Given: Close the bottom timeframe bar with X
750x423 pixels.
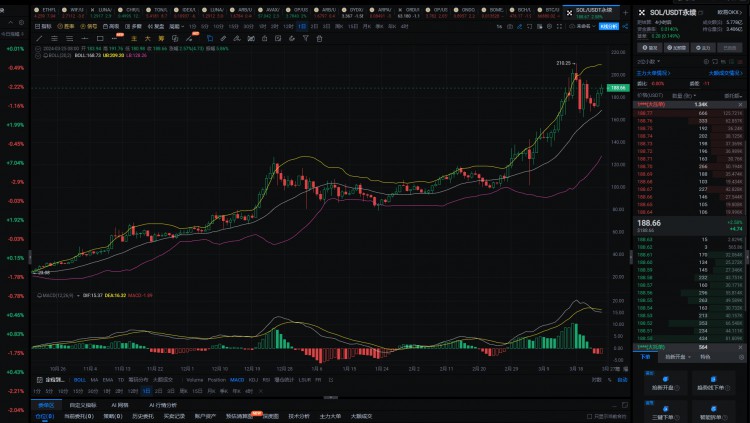Looking at the screenshot, I should pos(261,391).
